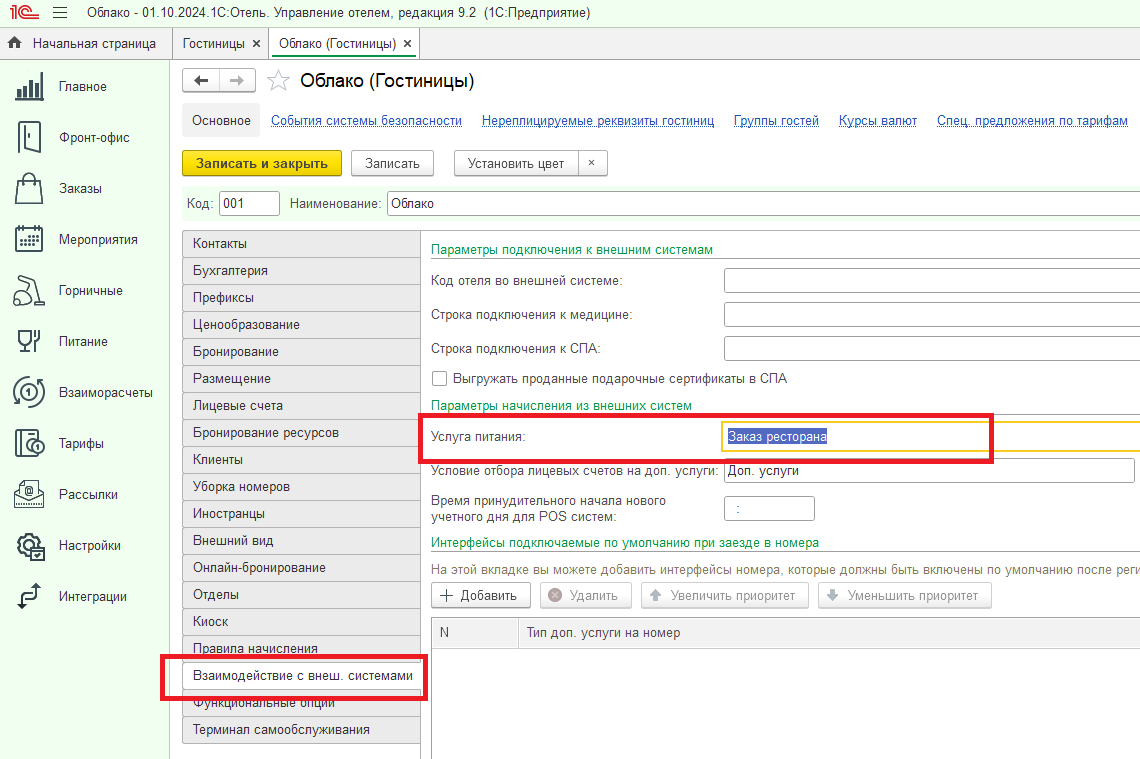Open Спец. предложения по тарифам link
Viewport: 1140px width, 759px height.
coord(1032,121)
